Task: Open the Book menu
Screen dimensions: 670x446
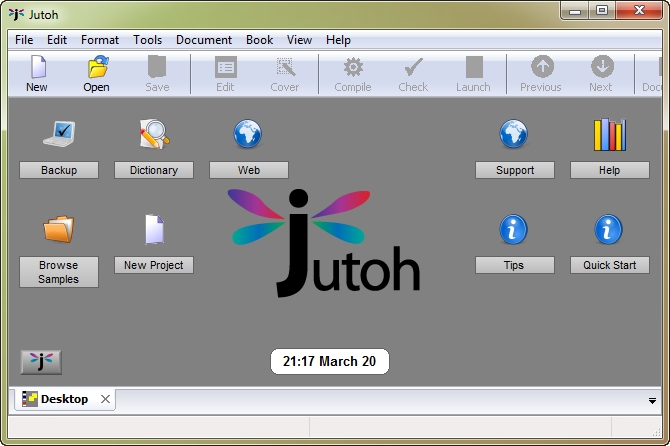Action: [259, 40]
